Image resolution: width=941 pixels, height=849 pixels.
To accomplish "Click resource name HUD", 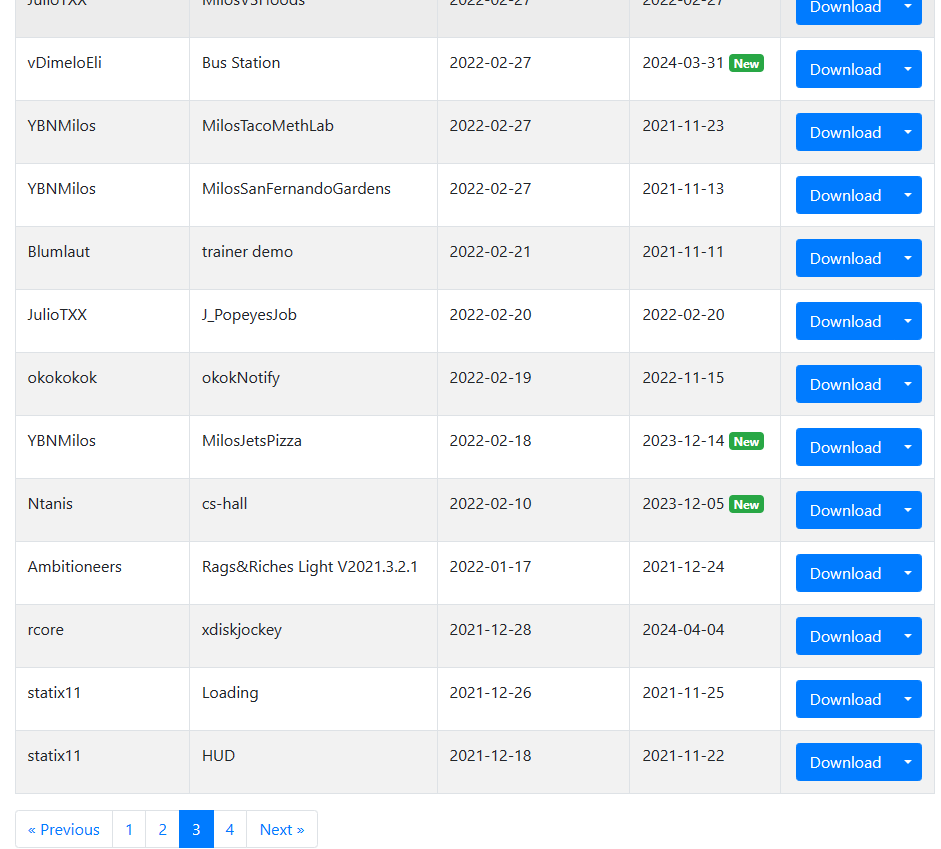I will [218, 755].
